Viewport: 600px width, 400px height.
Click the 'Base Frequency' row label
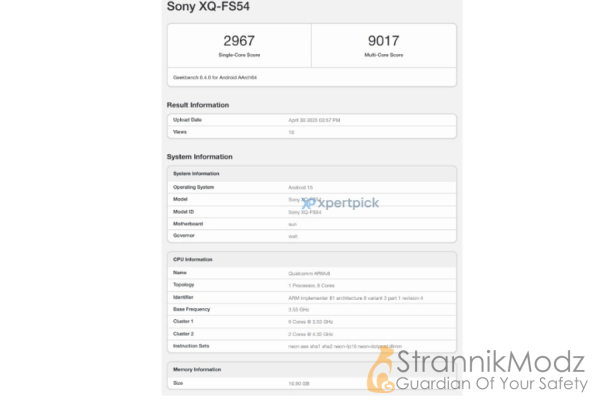191,309
